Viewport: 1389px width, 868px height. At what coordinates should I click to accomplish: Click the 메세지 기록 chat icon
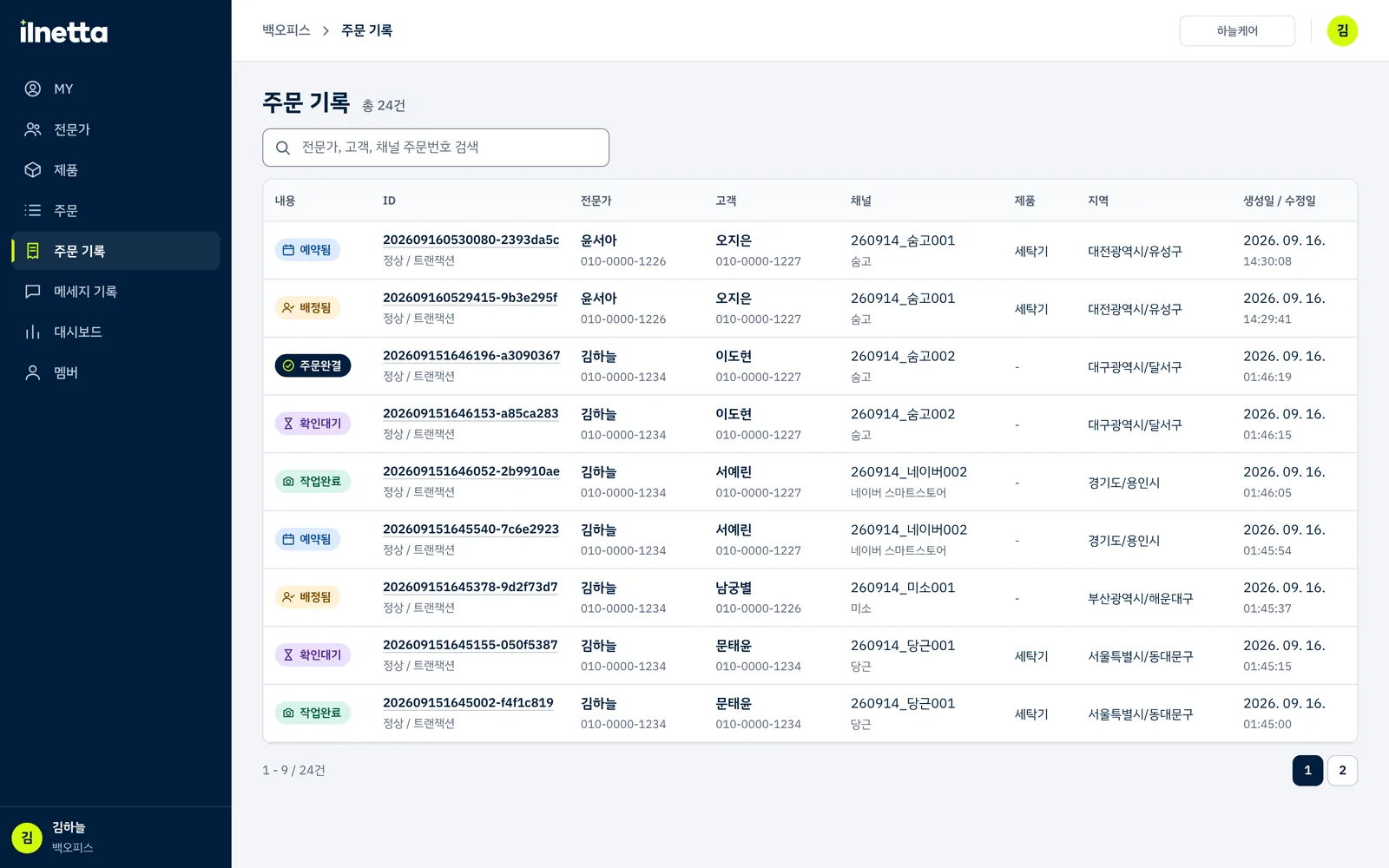[33, 292]
